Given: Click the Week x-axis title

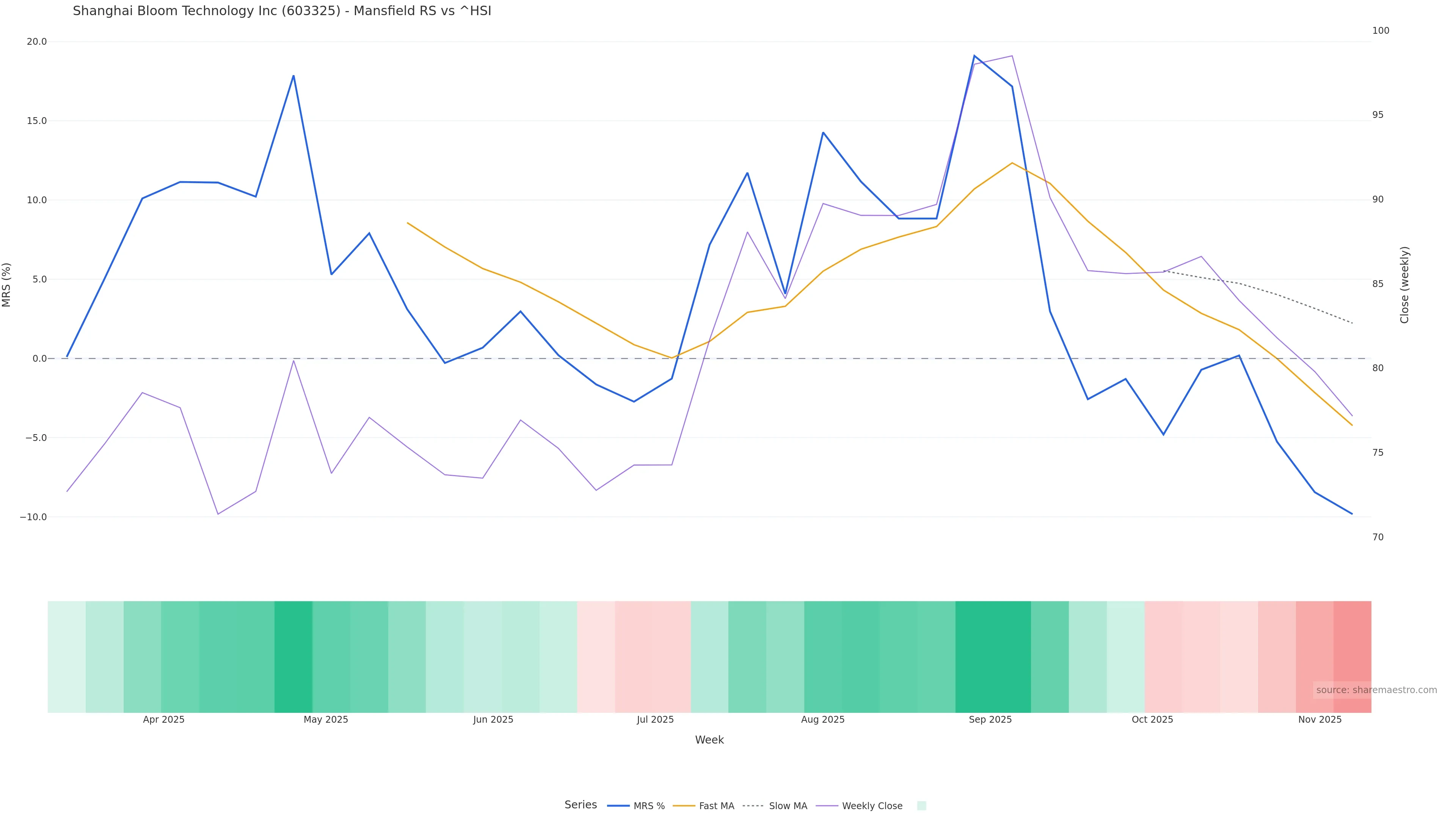Looking at the screenshot, I should 709,740.
